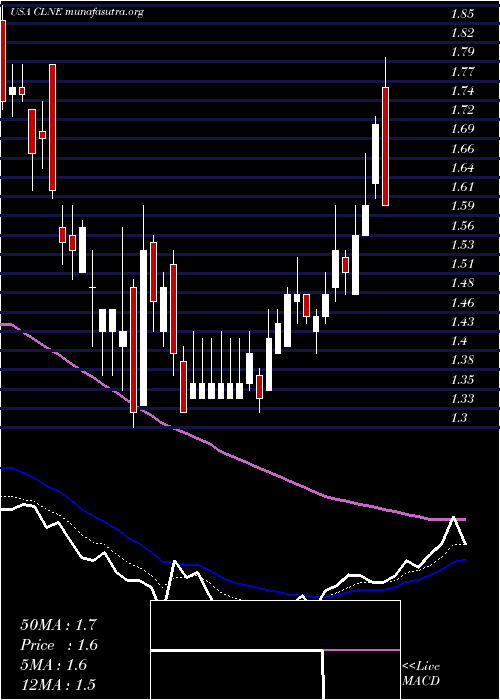Click the last red candlestick near 1.74
This screenshot has height=700, width=500.
click(x=385, y=146)
